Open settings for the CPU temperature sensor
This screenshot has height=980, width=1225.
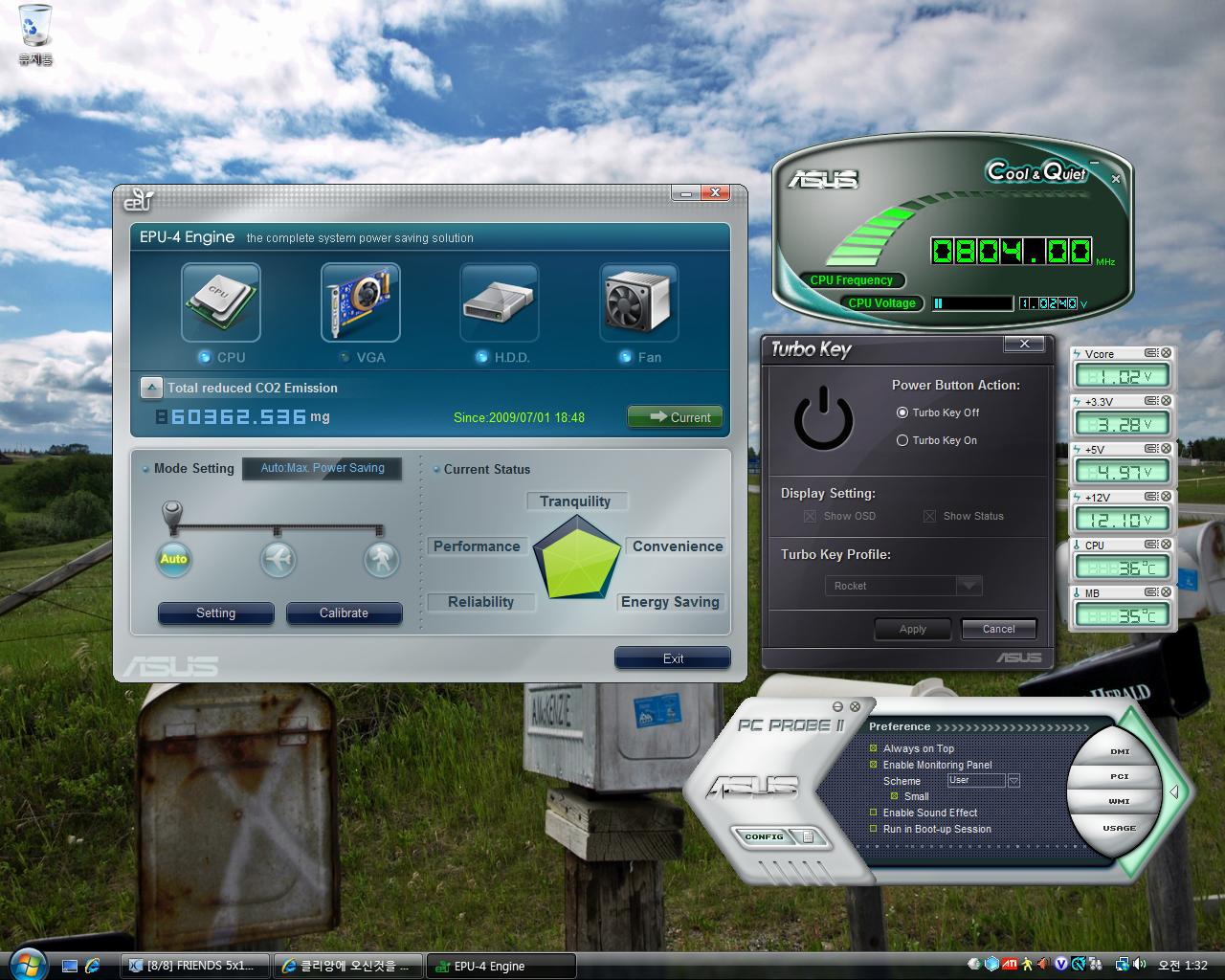click(1151, 545)
